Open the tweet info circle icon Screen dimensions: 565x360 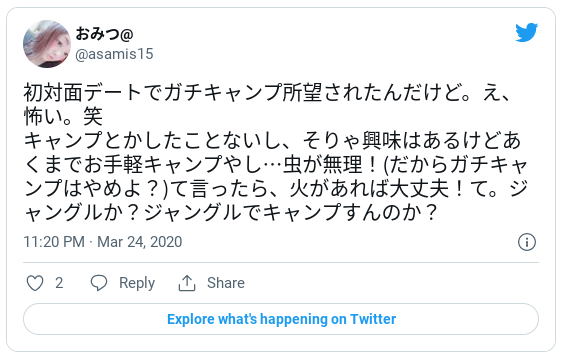tap(527, 242)
